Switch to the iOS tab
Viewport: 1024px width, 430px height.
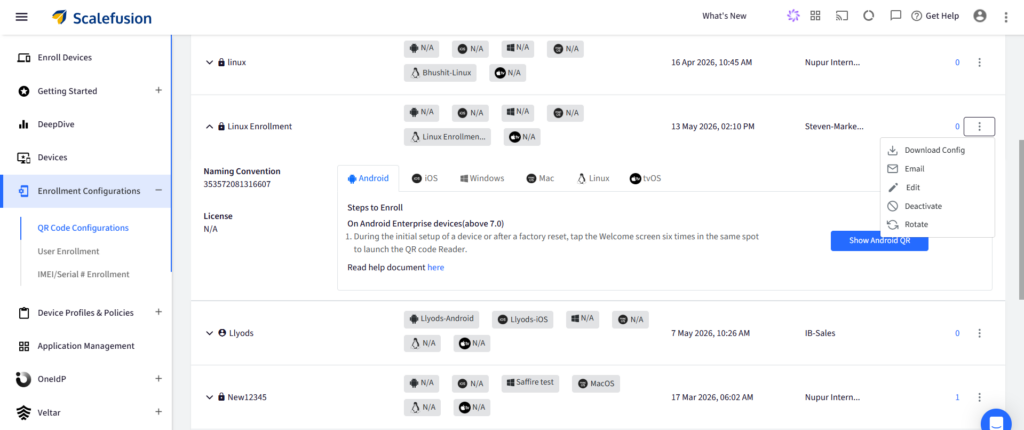click(424, 178)
